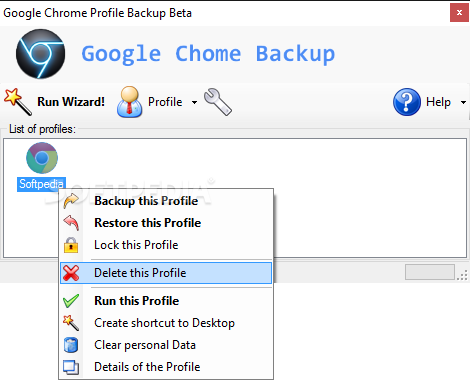The image size is (470, 380).
Task: Choose Create shortcut to Desktop
Action: pos(166,323)
